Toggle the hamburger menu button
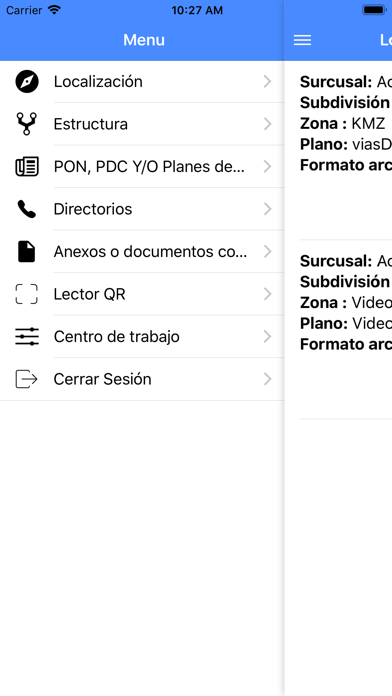Image resolution: width=392 pixels, height=696 pixels. 302,40
